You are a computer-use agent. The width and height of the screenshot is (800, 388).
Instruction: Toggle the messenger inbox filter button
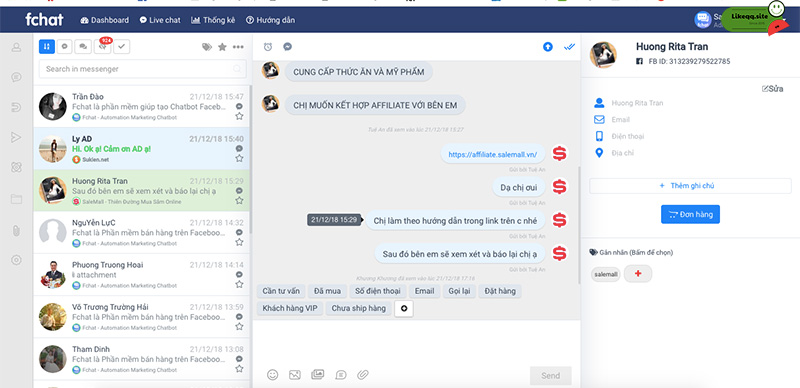click(x=65, y=46)
